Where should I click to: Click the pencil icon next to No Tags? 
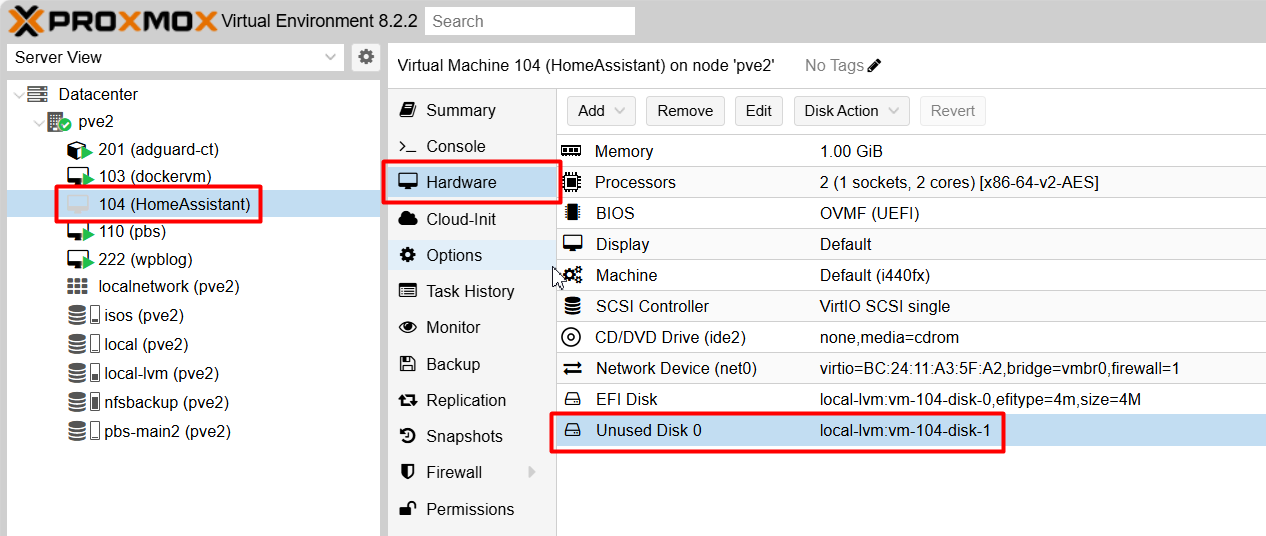click(x=875, y=66)
